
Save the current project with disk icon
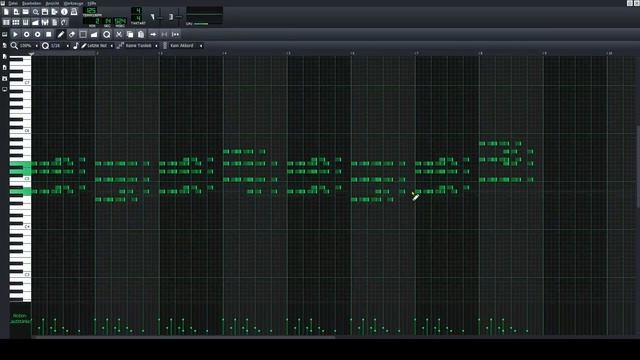tap(45, 12)
